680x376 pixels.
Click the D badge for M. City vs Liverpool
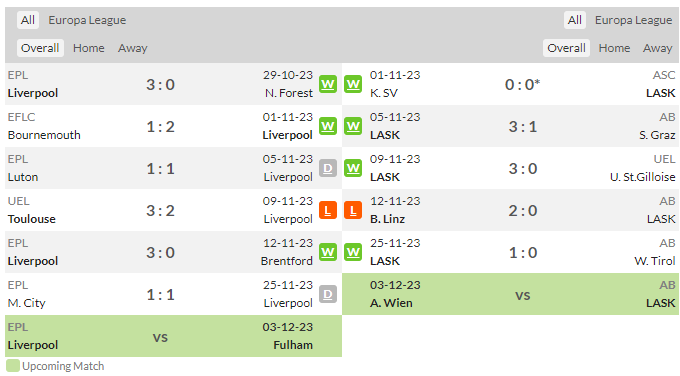[x=328, y=294]
